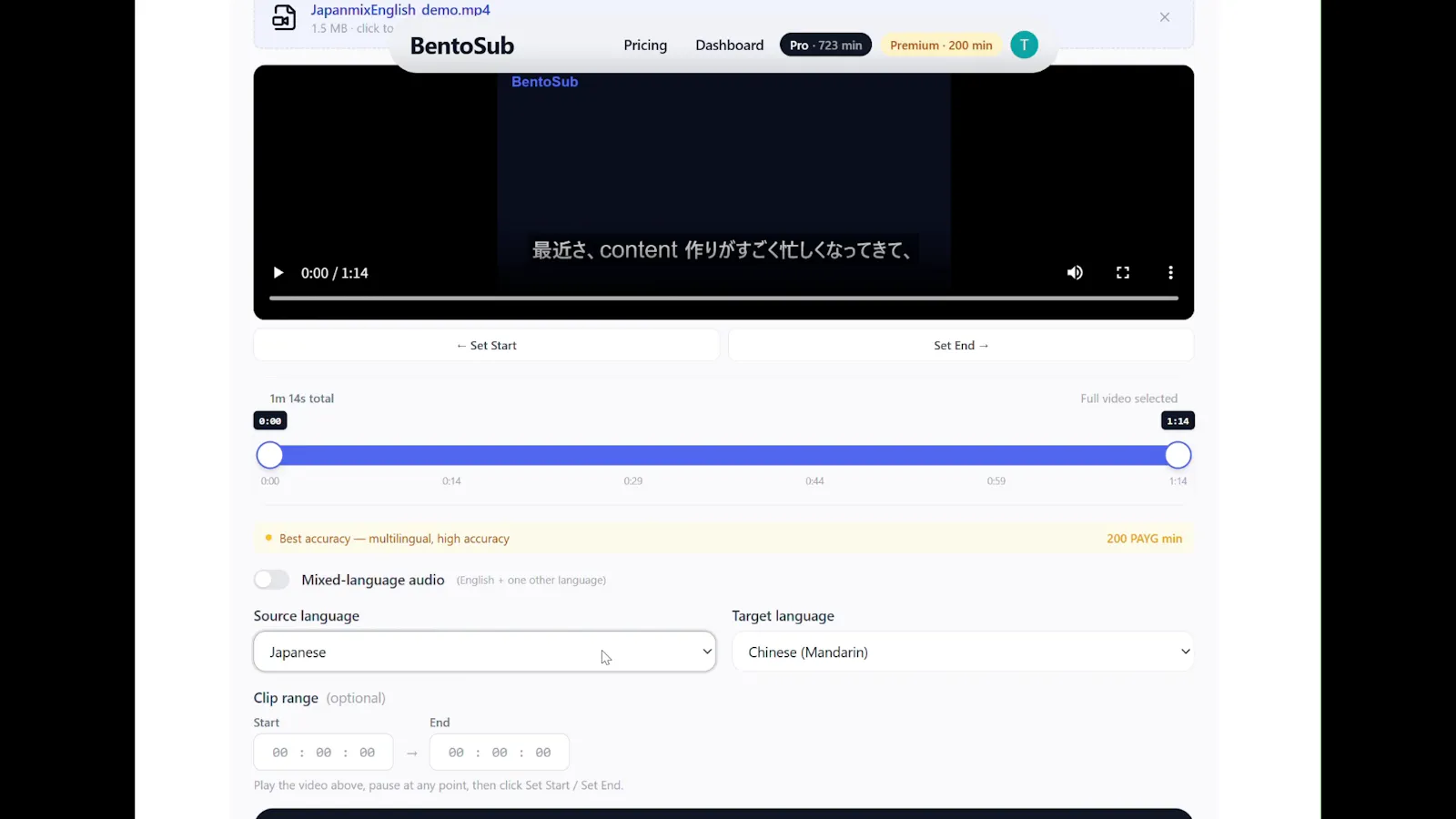Play the video

point(278,273)
